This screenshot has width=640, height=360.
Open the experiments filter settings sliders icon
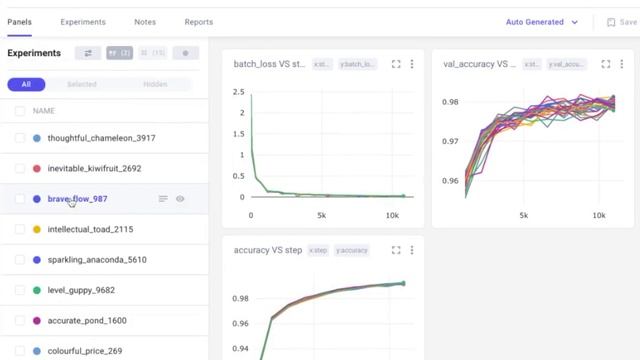click(x=88, y=53)
